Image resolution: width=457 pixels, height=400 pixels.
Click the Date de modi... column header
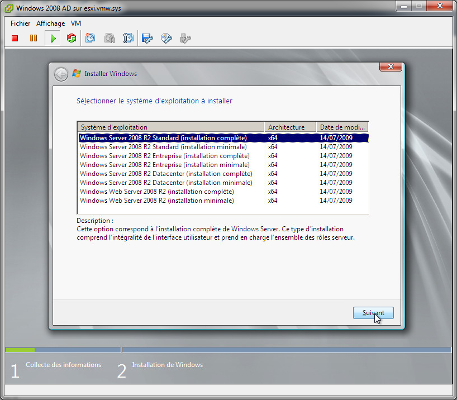(x=342, y=127)
